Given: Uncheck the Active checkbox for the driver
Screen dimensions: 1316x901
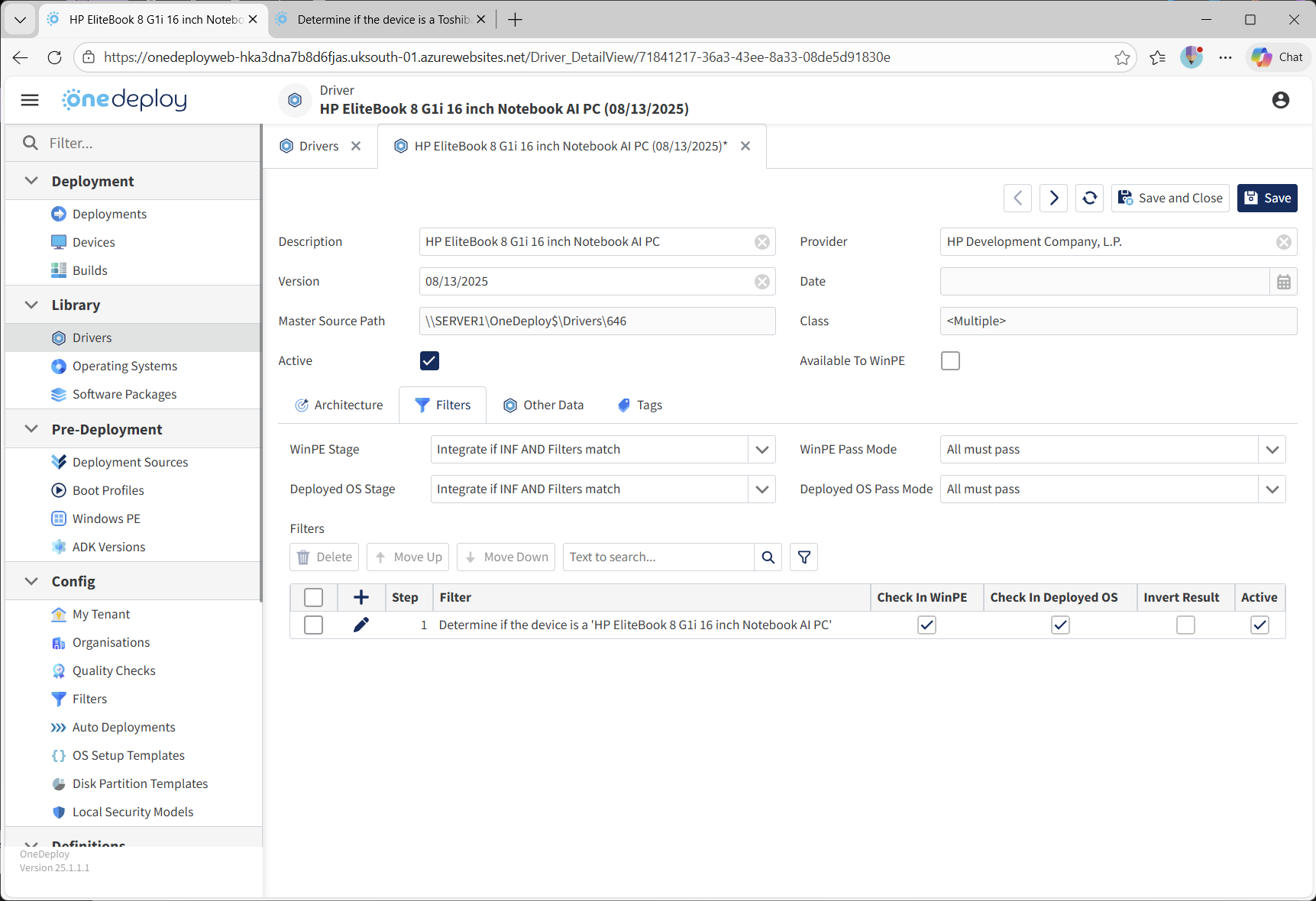Looking at the screenshot, I should [x=429, y=360].
